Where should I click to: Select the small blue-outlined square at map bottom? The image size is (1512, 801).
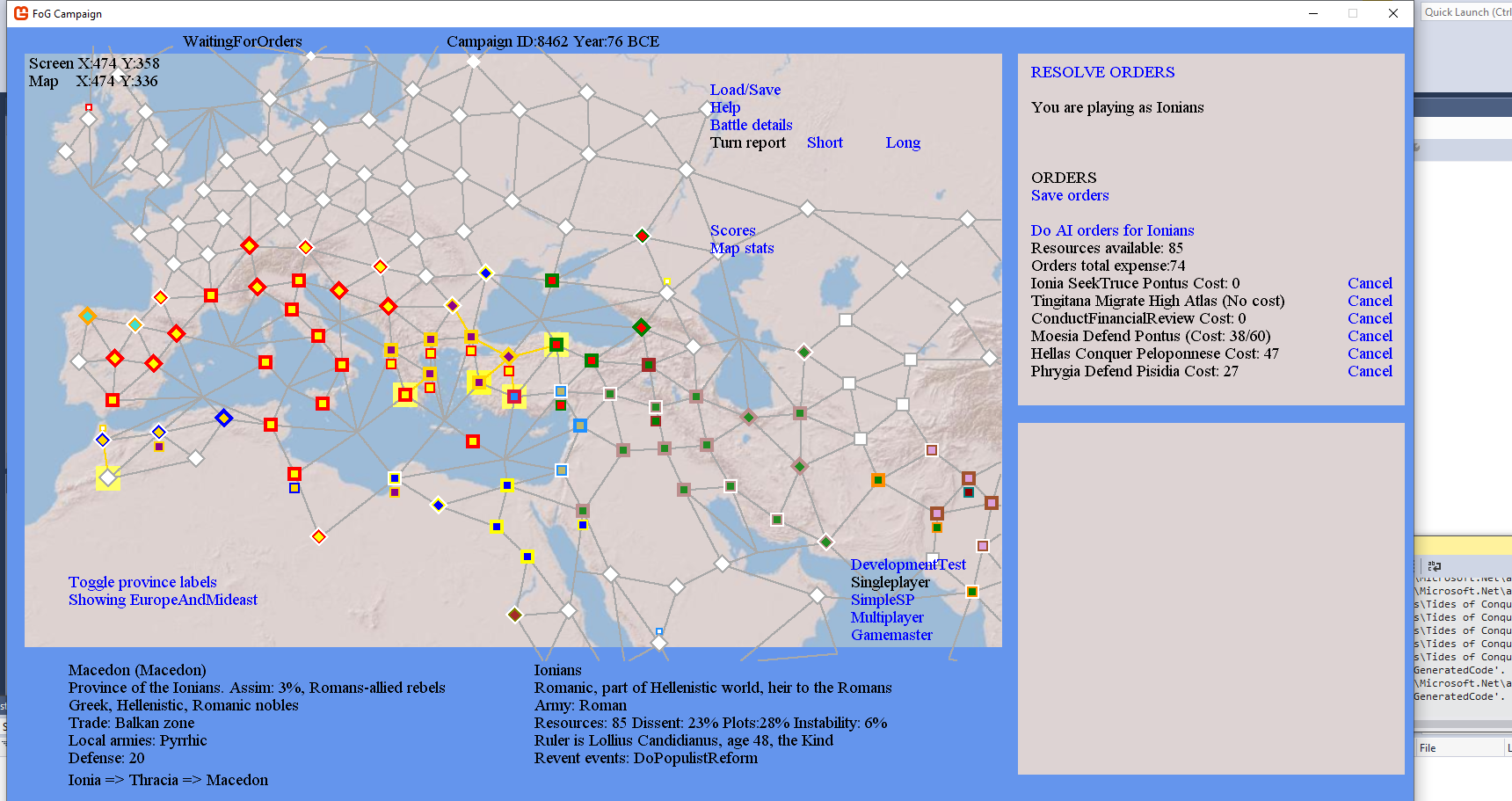pyautogui.click(x=659, y=631)
